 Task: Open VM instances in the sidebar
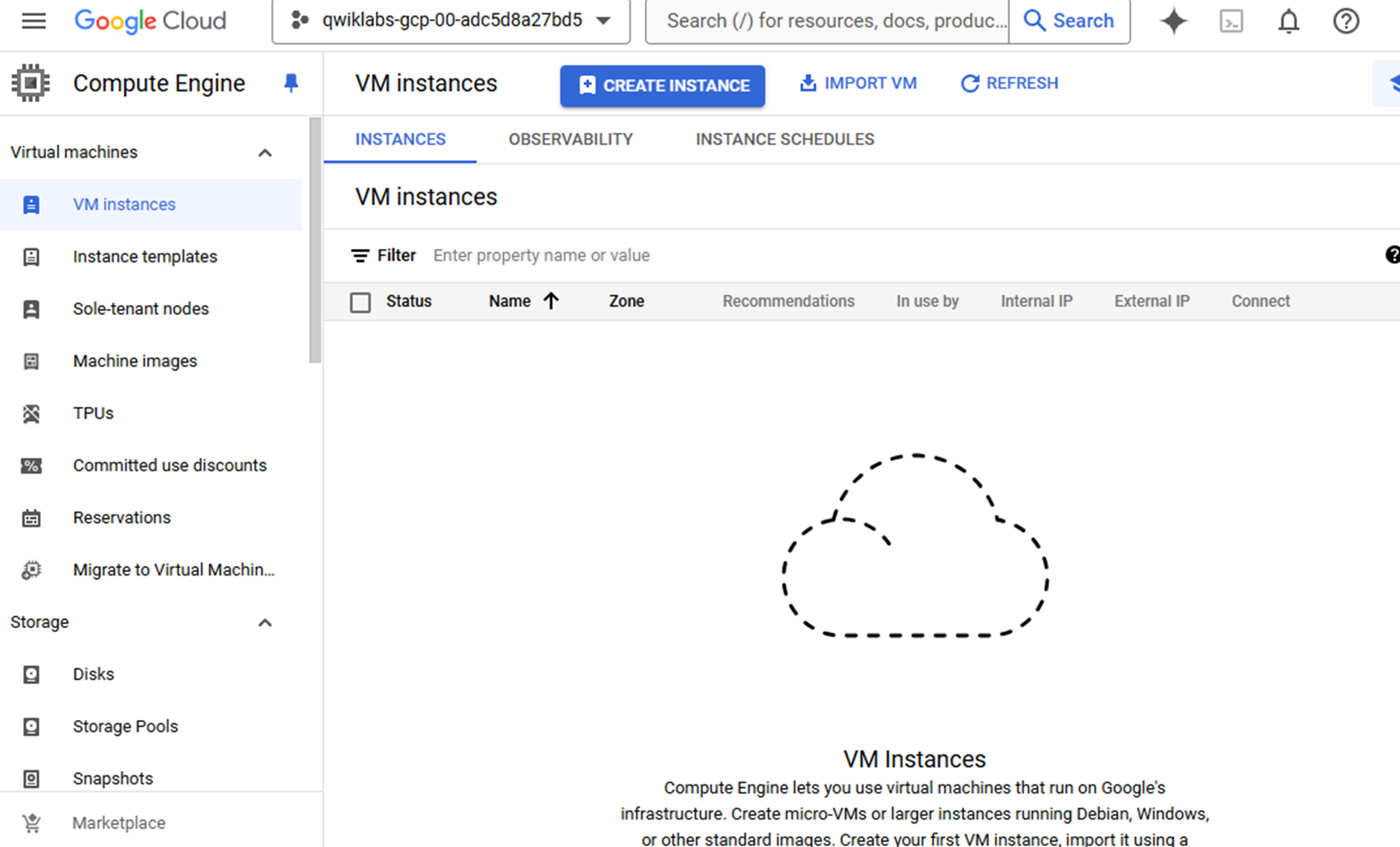pos(124,205)
